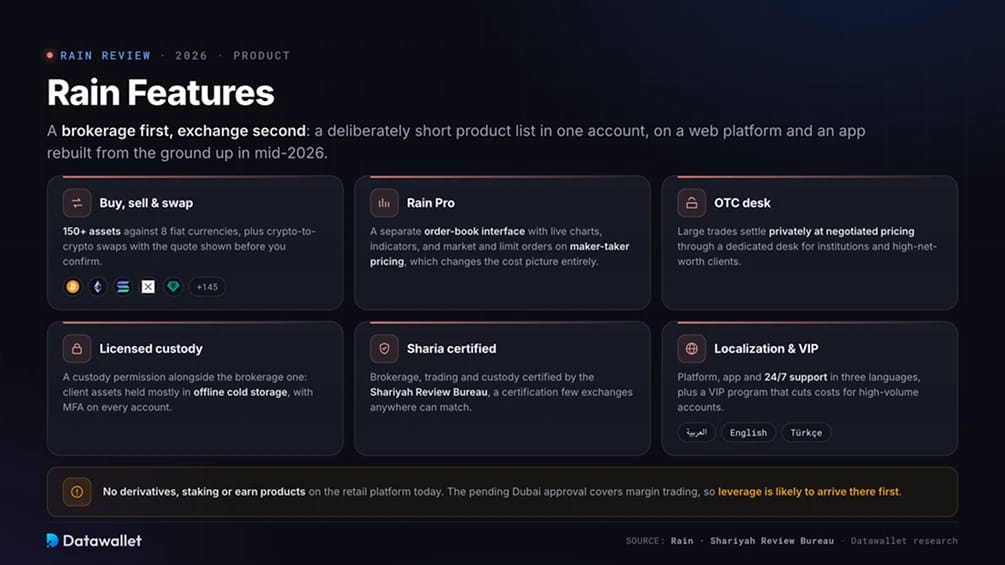Click the Solana striped coin icon
Image resolution: width=1005 pixels, height=565 pixels.
(x=122, y=286)
